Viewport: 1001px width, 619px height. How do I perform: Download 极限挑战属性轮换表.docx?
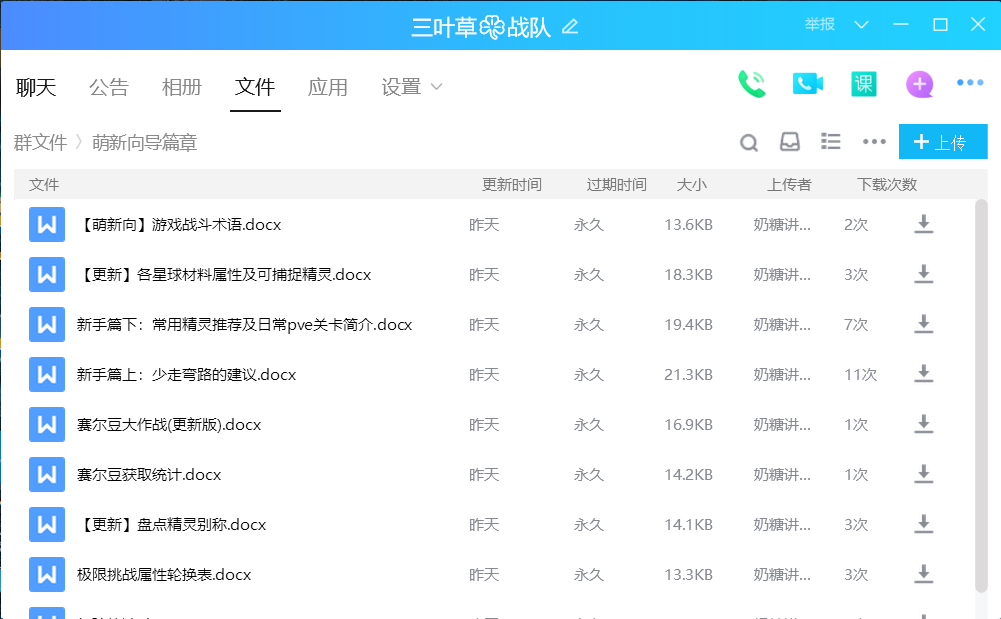pos(923,574)
